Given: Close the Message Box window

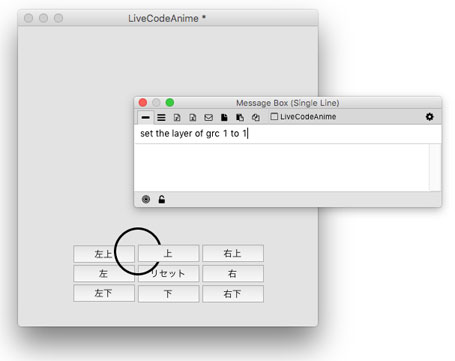Looking at the screenshot, I should pos(143,103).
